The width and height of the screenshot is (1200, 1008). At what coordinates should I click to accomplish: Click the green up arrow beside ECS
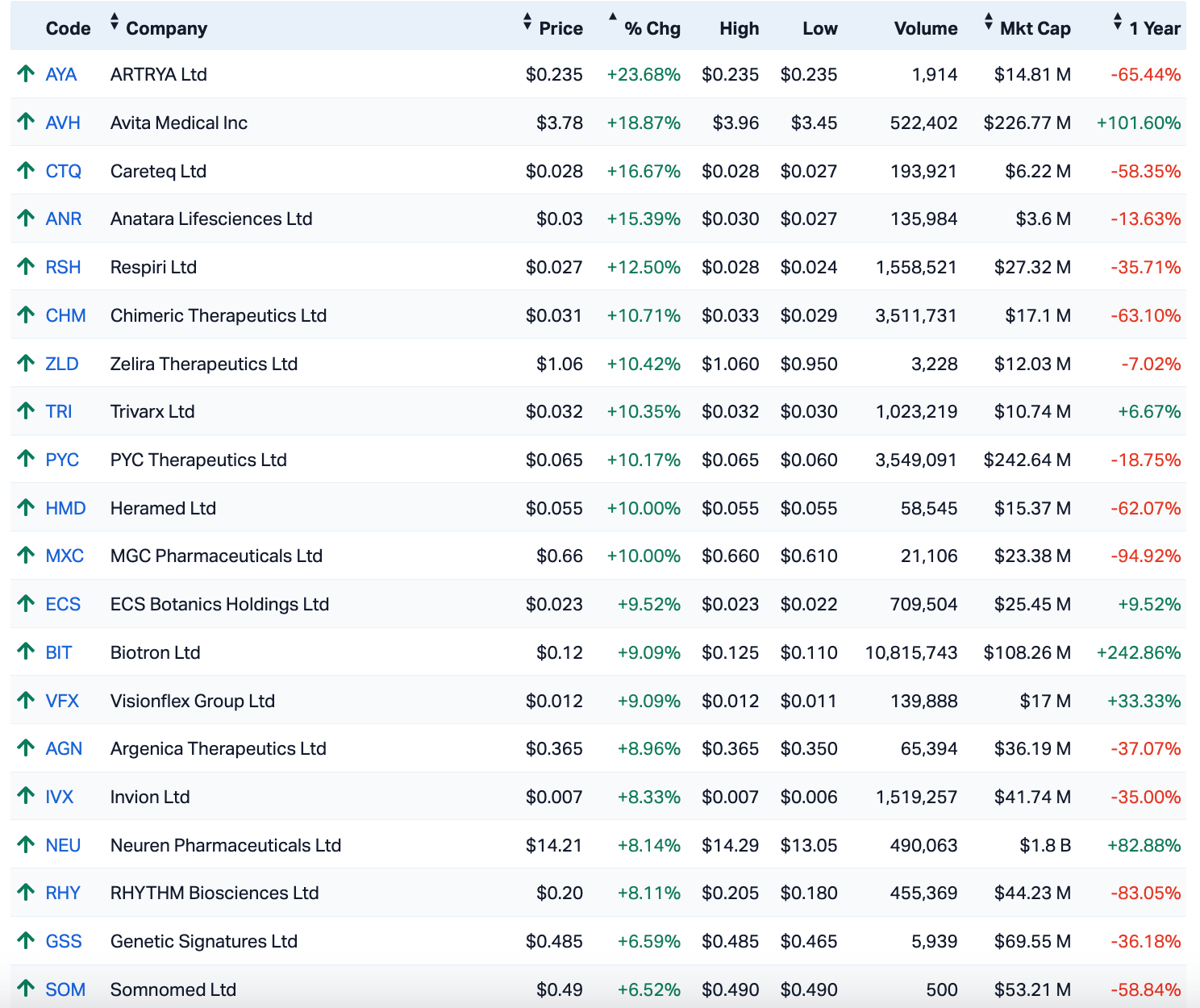tap(26, 603)
